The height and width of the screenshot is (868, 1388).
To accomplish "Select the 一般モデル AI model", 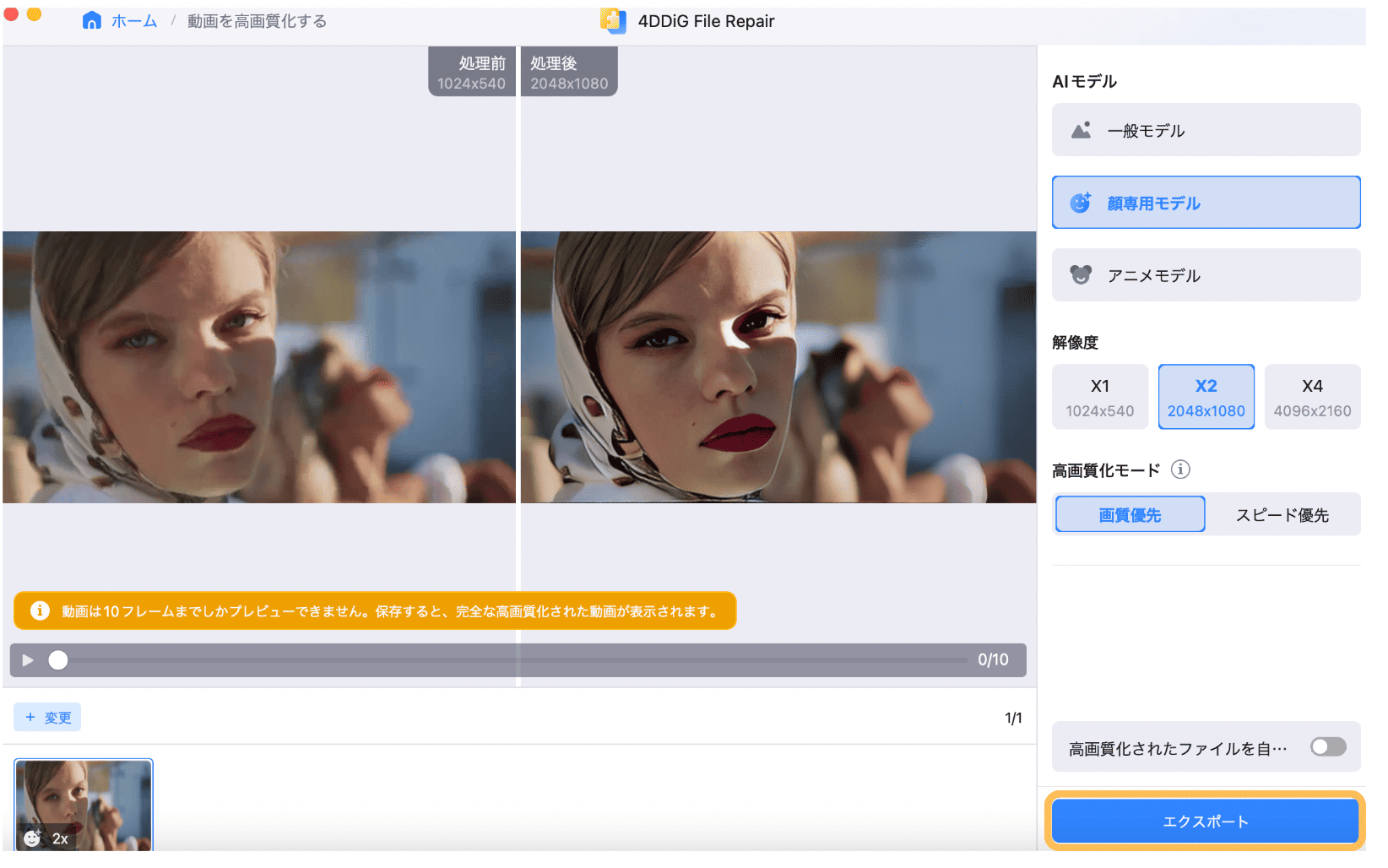I will (1206, 130).
